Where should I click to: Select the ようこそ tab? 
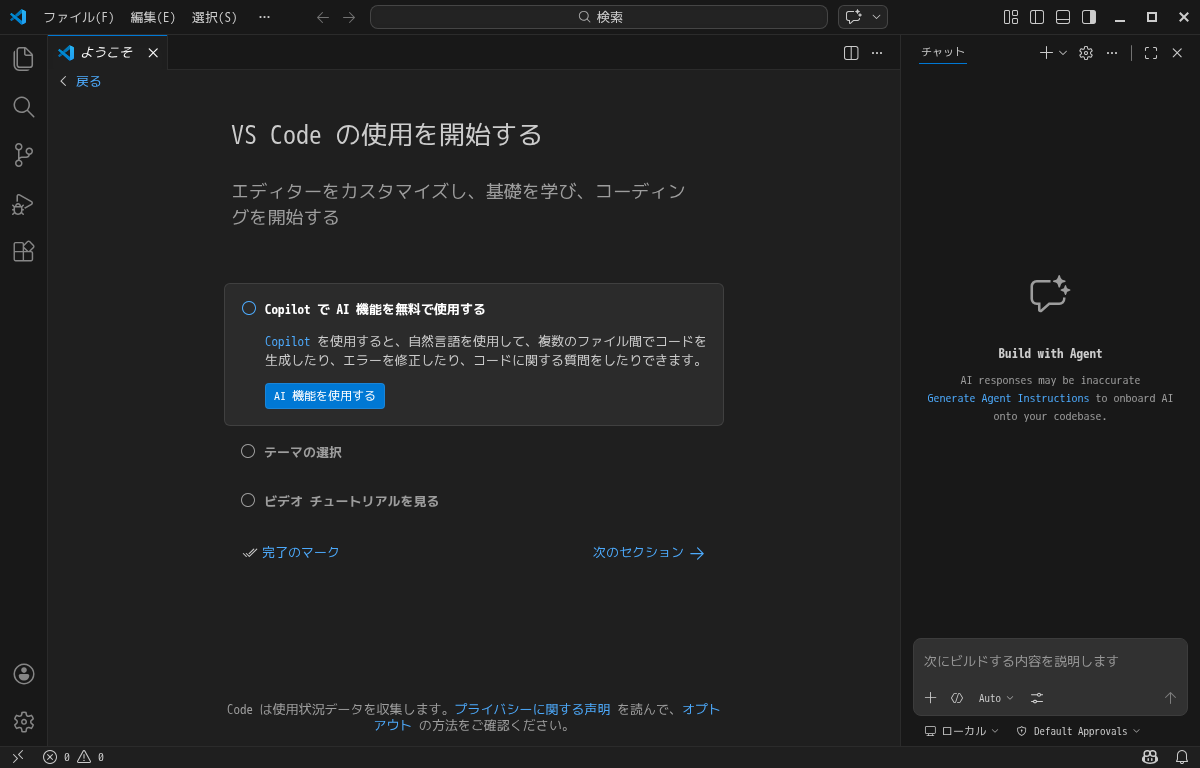point(107,53)
